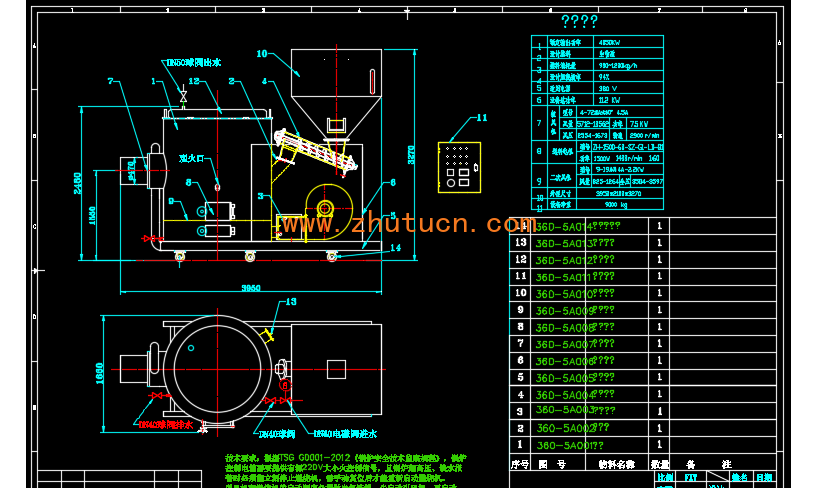Click the caster wheel under callout 14

(x=331, y=256)
